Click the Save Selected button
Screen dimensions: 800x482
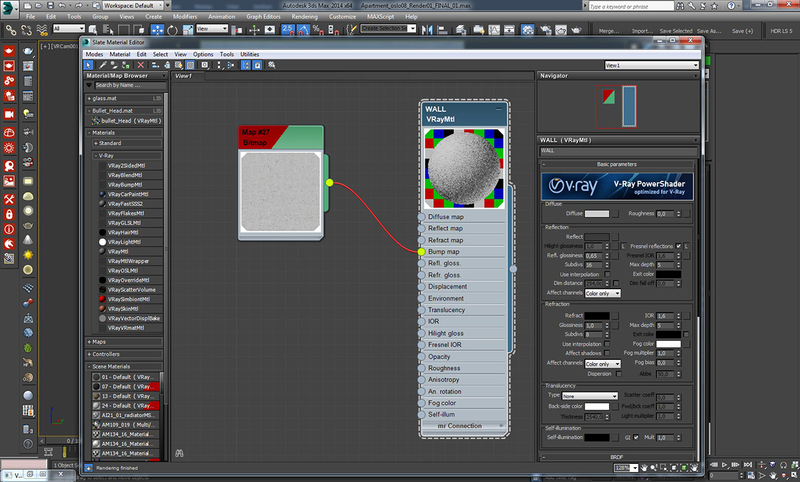[x=676, y=31]
